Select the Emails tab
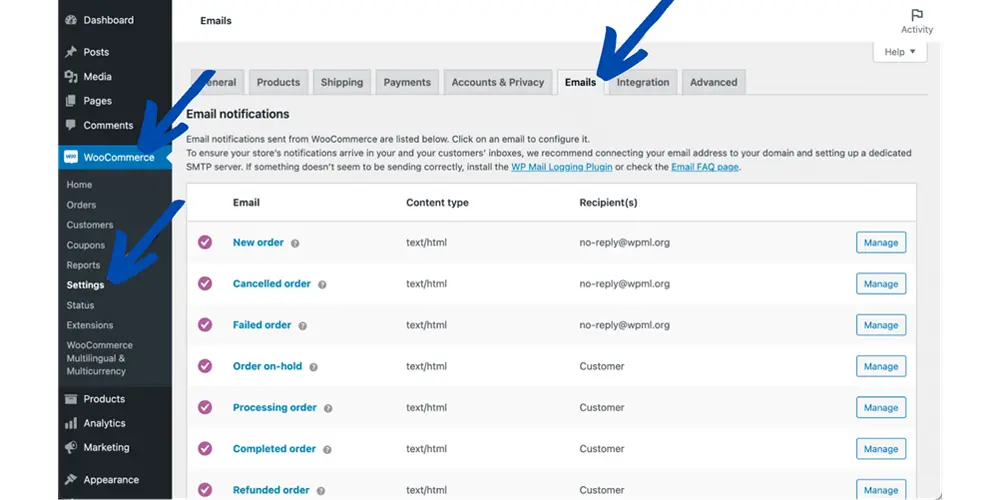The width and height of the screenshot is (1000, 500). (x=580, y=82)
